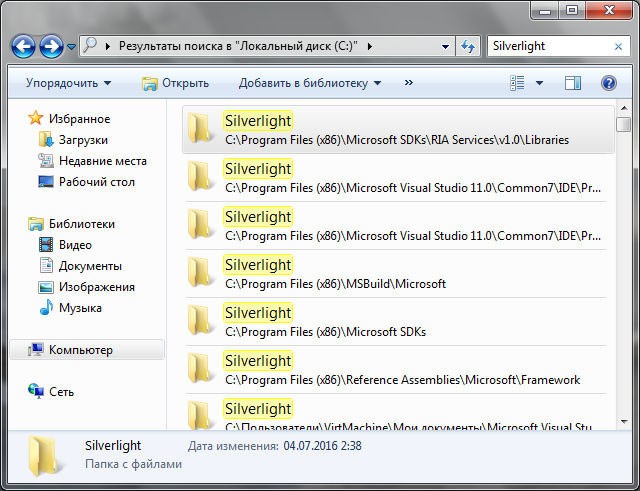Open the Музыка library
640x491 pixels.
tap(80, 308)
